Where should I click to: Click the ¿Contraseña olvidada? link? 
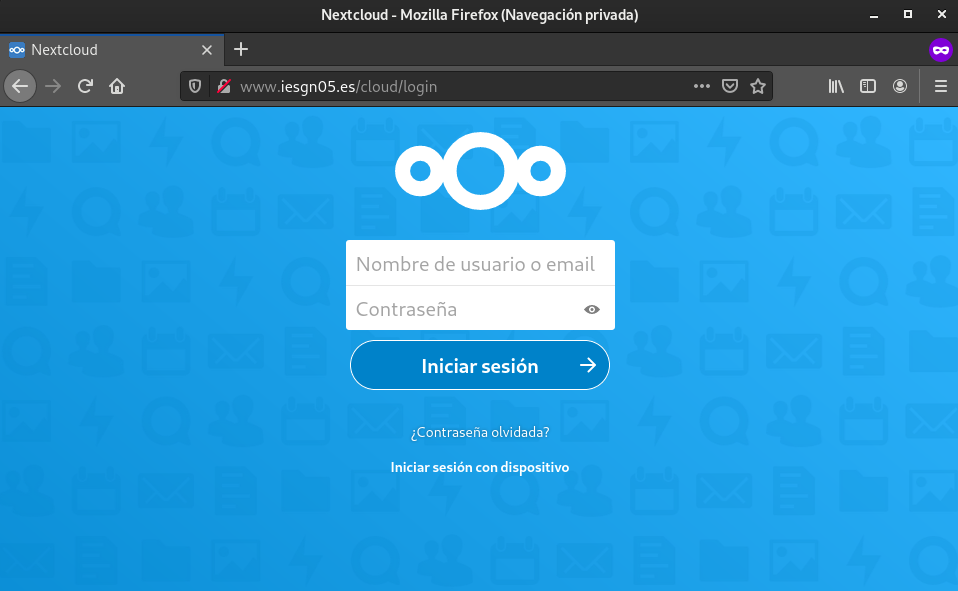480,432
